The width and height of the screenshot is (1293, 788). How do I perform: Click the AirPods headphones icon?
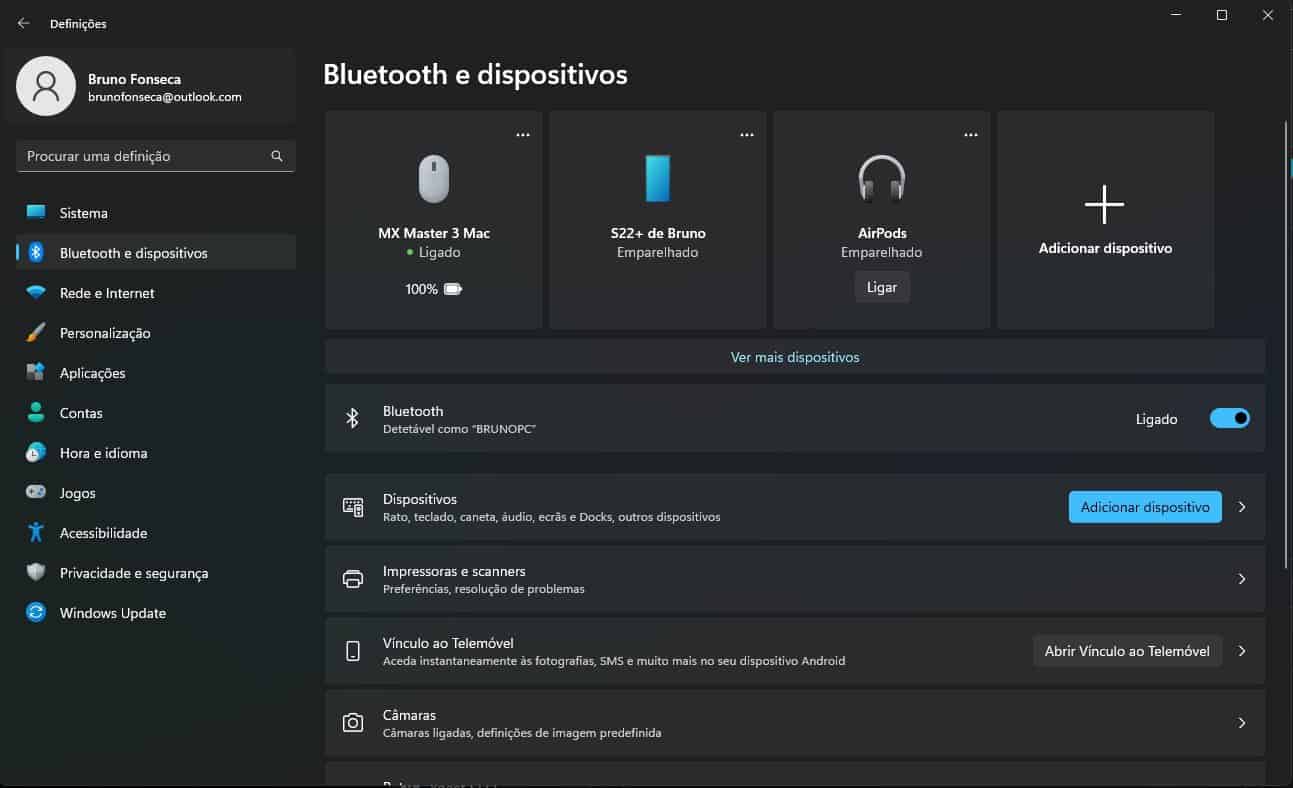(881, 179)
